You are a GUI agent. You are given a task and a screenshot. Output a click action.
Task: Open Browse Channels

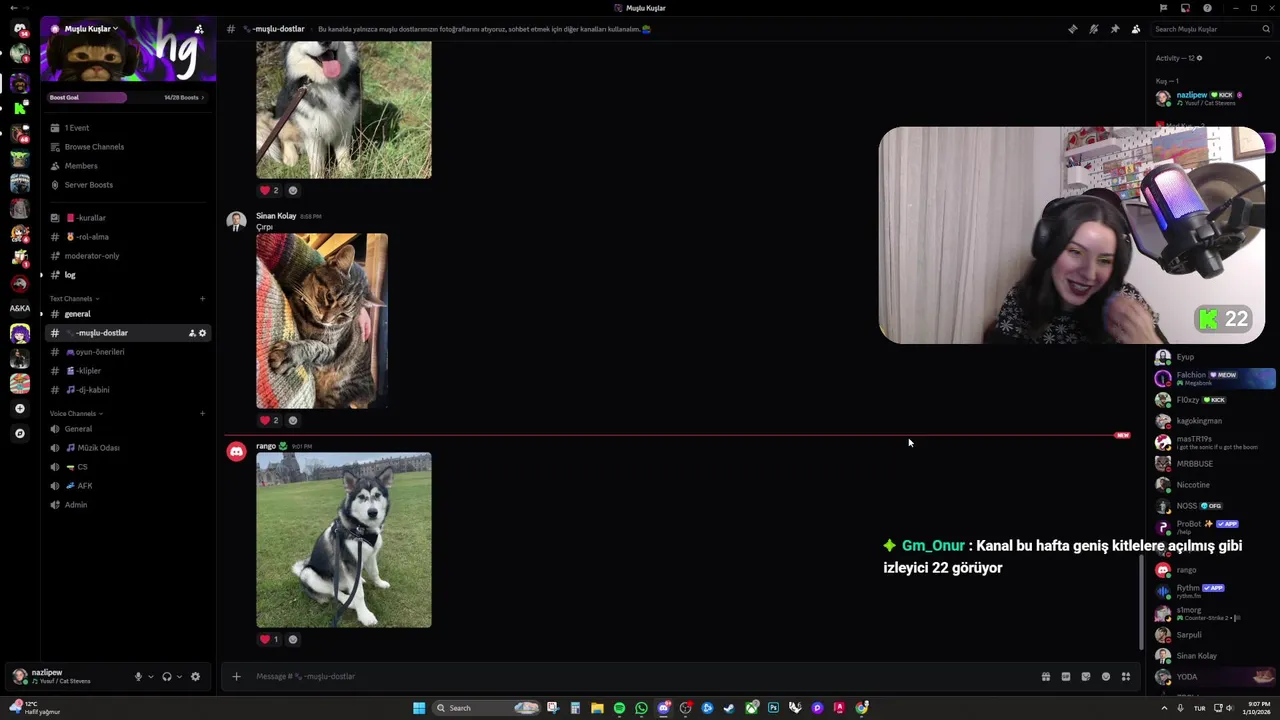pos(128,147)
